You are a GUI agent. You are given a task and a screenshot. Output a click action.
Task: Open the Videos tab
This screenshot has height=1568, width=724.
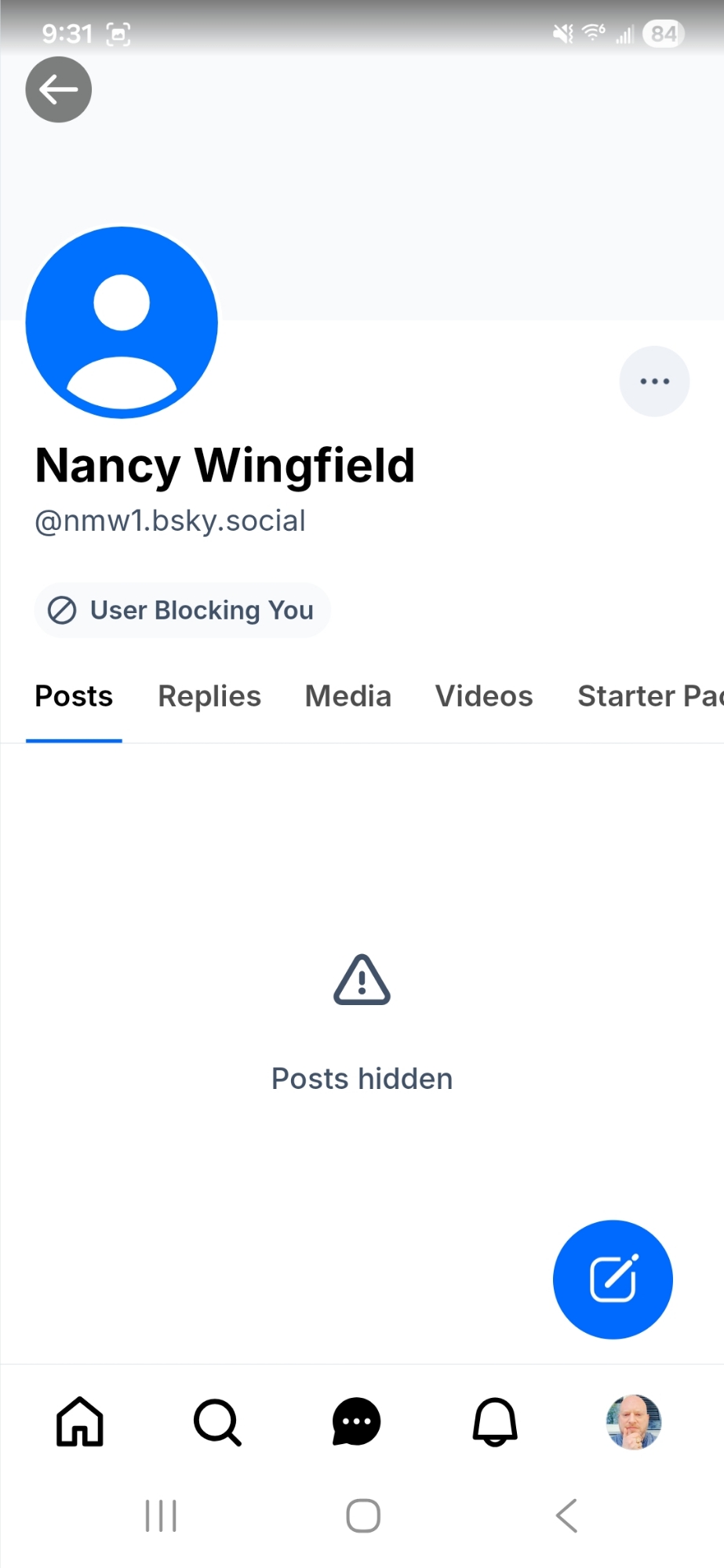point(484,696)
